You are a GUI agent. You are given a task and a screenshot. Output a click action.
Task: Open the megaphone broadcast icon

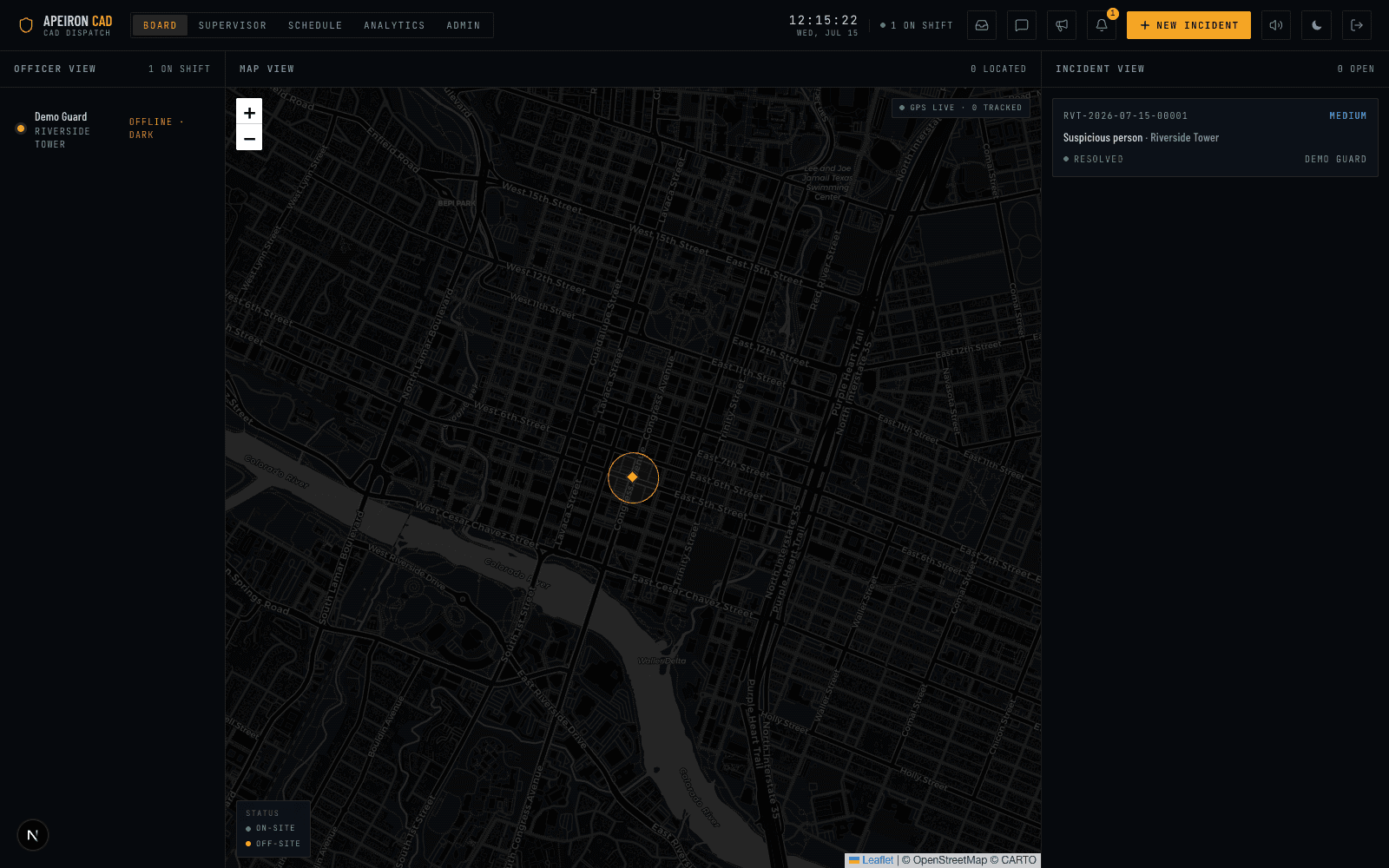pos(1062,25)
